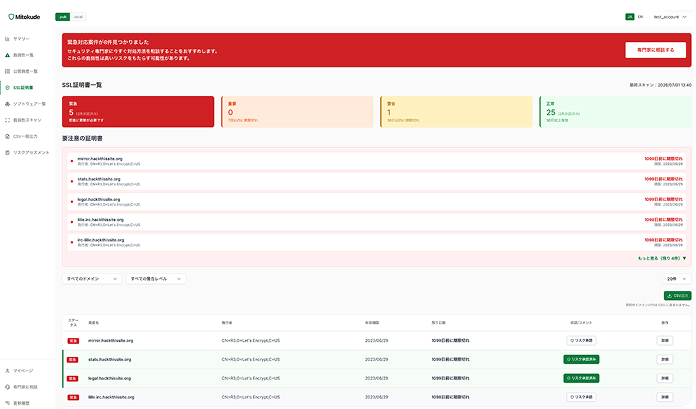Click irc-lille.hackthissite.org in the attention list
Image resolution: width=696 pixels, height=409 pixels.
point(101,240)
